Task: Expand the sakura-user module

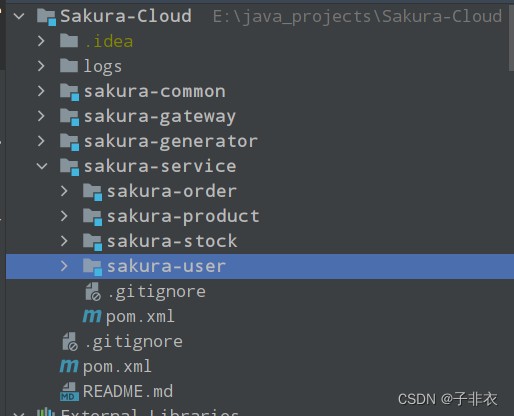Action: click(x=64, y=266)
